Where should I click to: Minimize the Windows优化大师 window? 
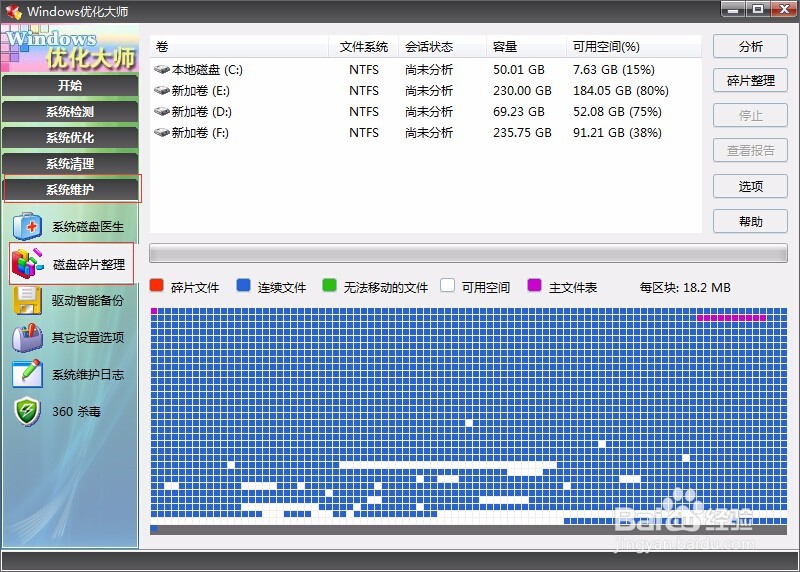733,9
